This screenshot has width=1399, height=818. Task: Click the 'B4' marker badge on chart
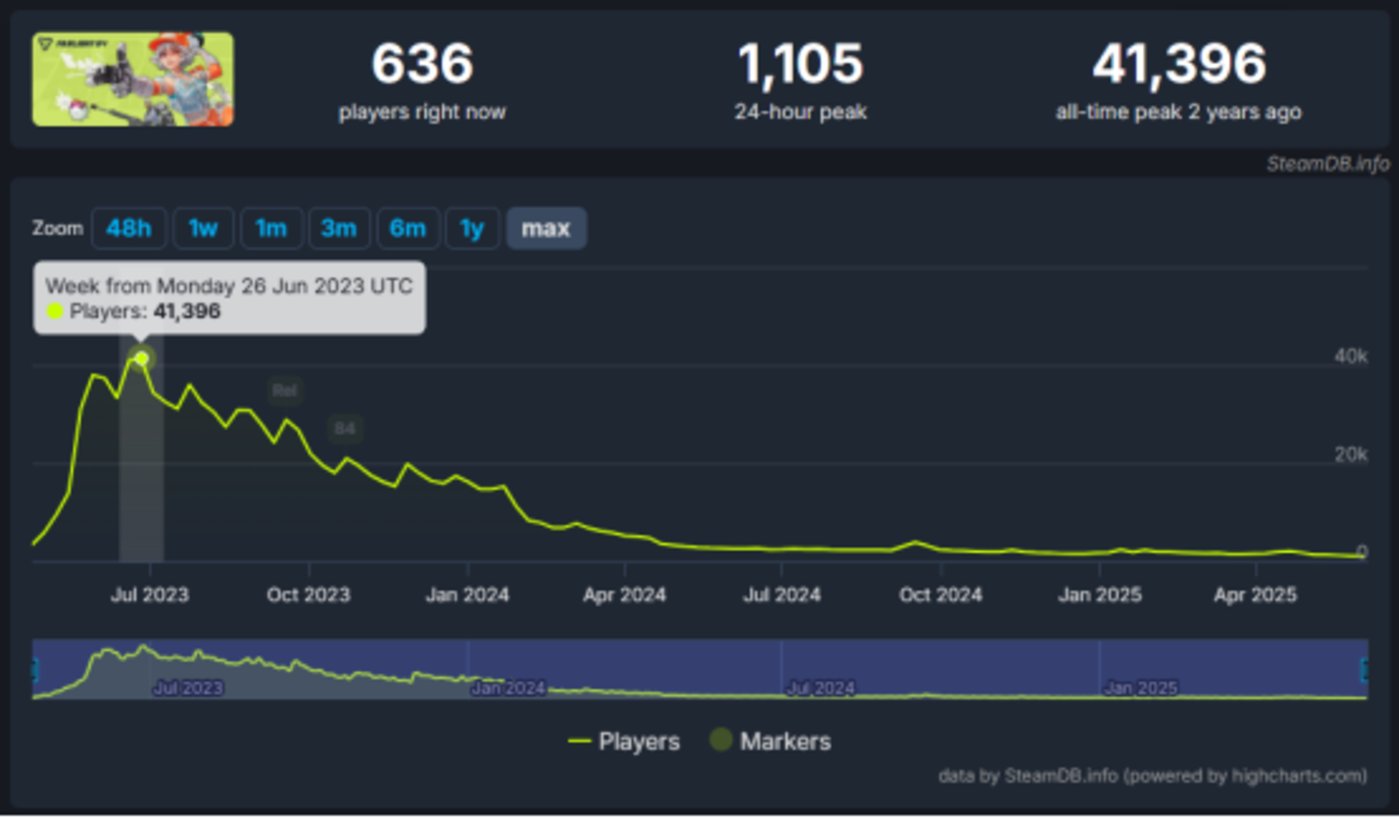point(345,429)
